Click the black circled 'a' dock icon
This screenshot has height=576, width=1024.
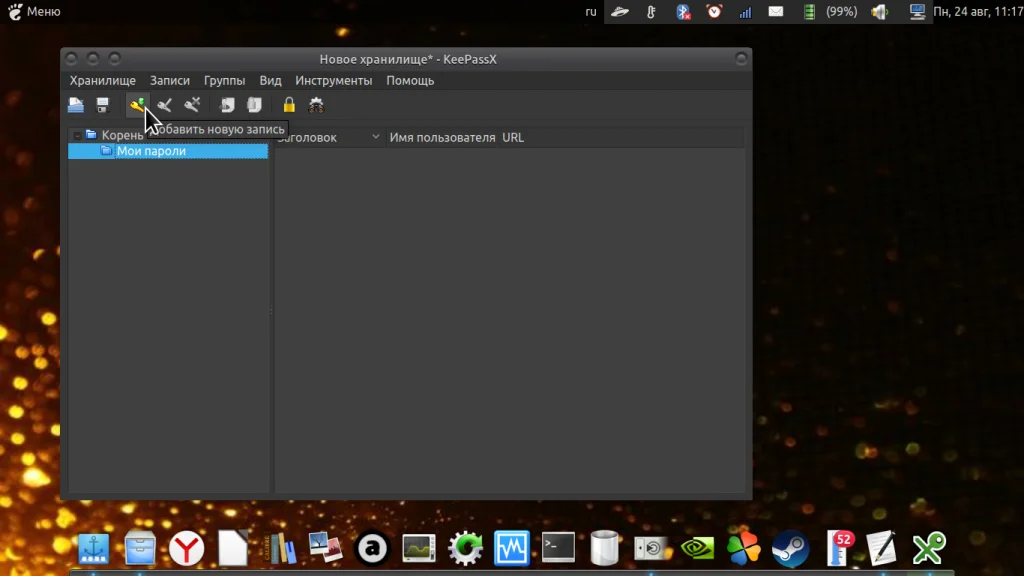[372, 548]
